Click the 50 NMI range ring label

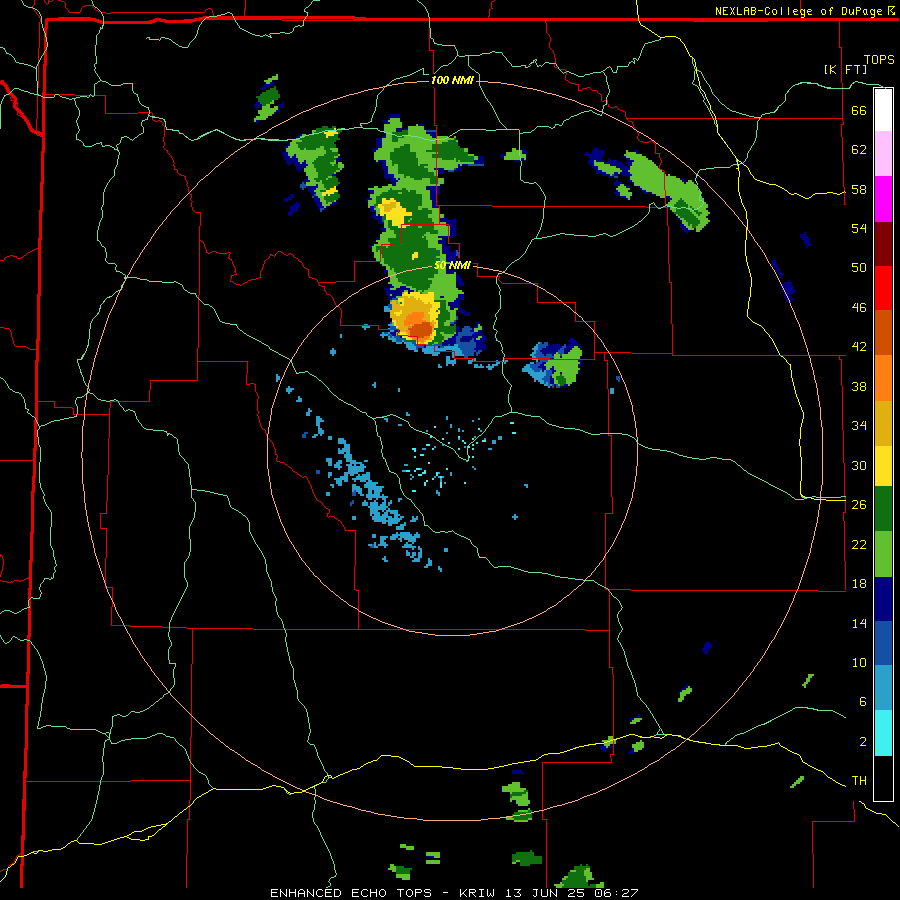pyautogui.click(x=452, y=265)
